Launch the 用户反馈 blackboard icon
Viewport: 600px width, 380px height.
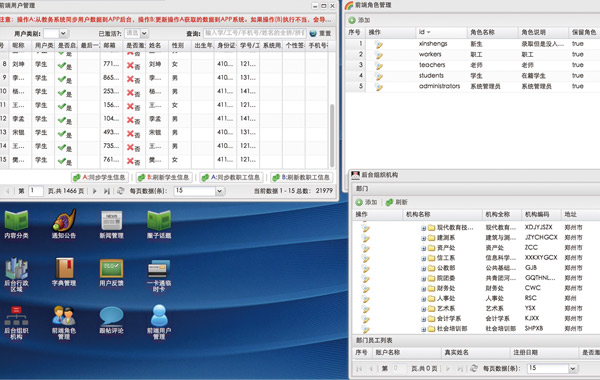(111, 272)
